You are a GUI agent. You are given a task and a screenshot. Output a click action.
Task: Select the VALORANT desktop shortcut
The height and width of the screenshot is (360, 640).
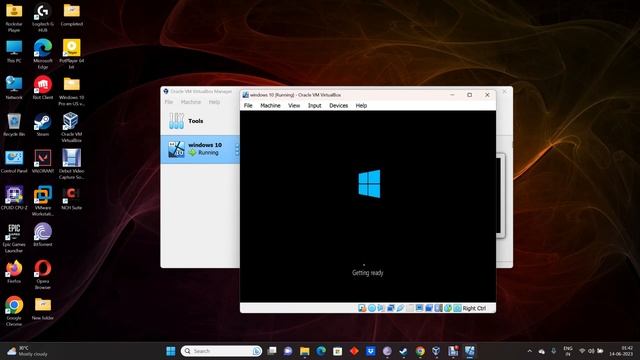pyautogui.click(x=42, y=162)
